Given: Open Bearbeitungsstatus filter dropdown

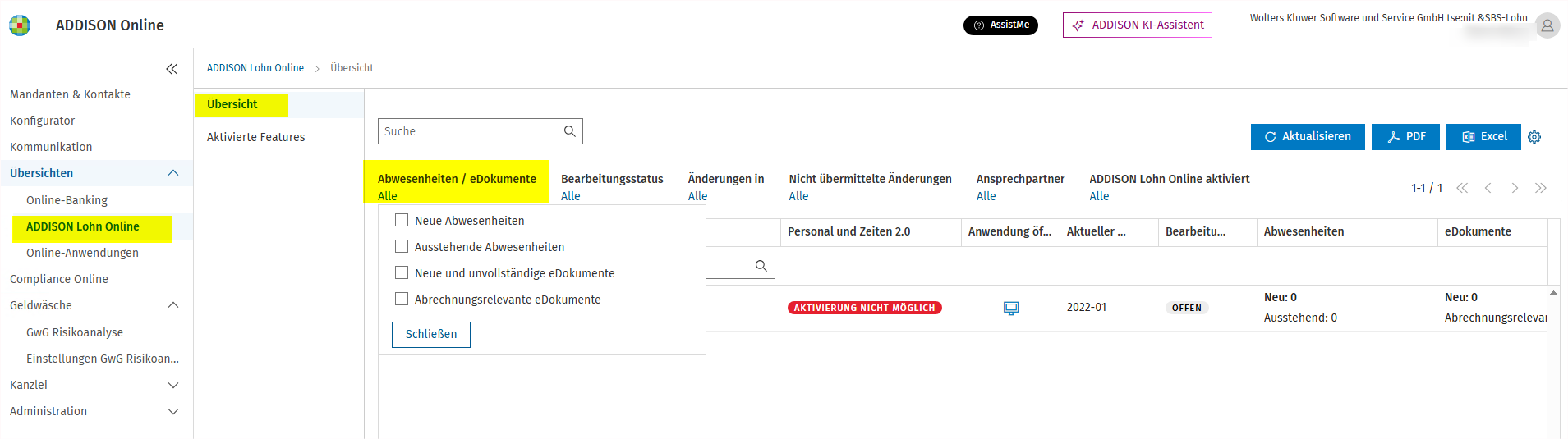Looking at the screenshot, I should pyautogui.click(x=612, y=187).
